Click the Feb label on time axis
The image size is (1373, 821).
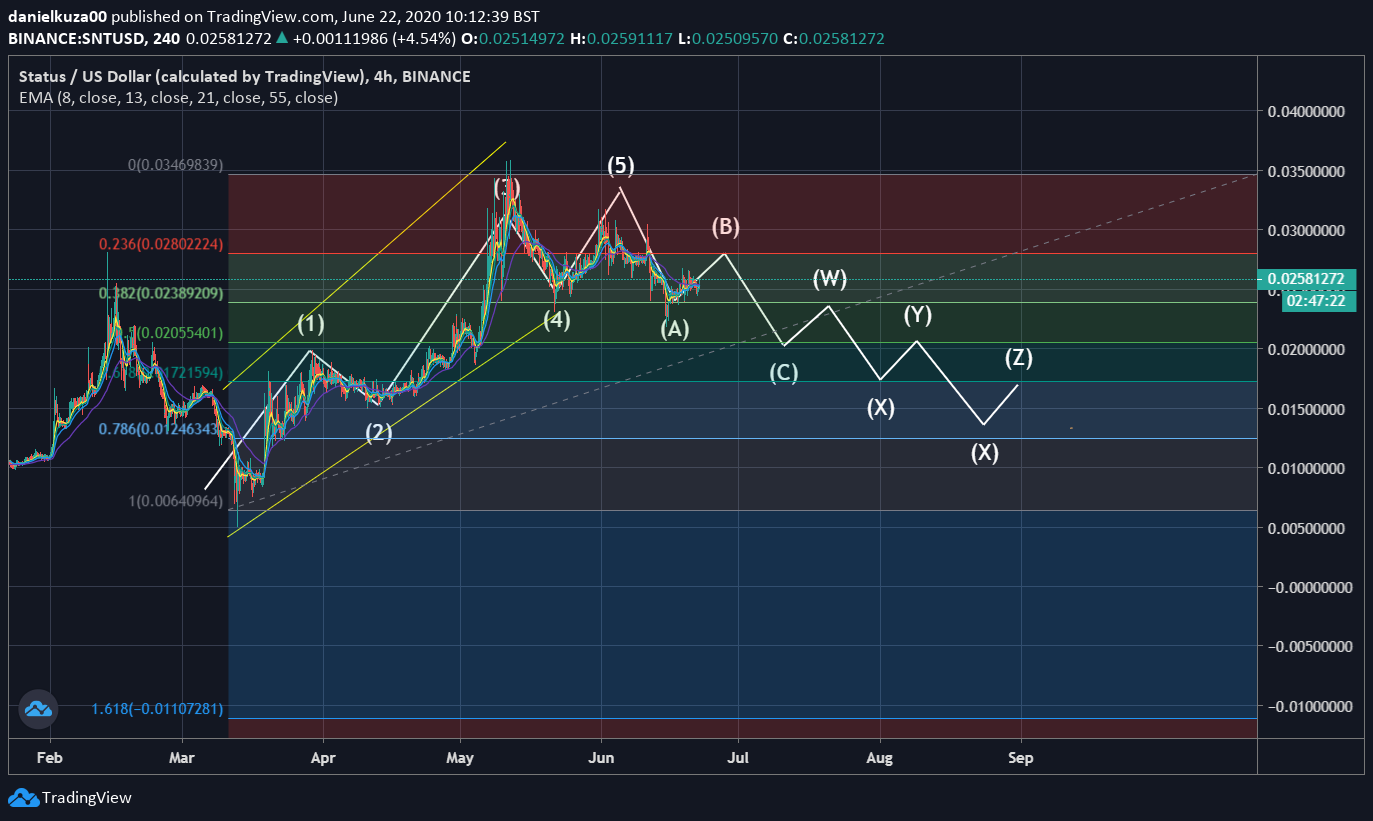pos(49,758)
